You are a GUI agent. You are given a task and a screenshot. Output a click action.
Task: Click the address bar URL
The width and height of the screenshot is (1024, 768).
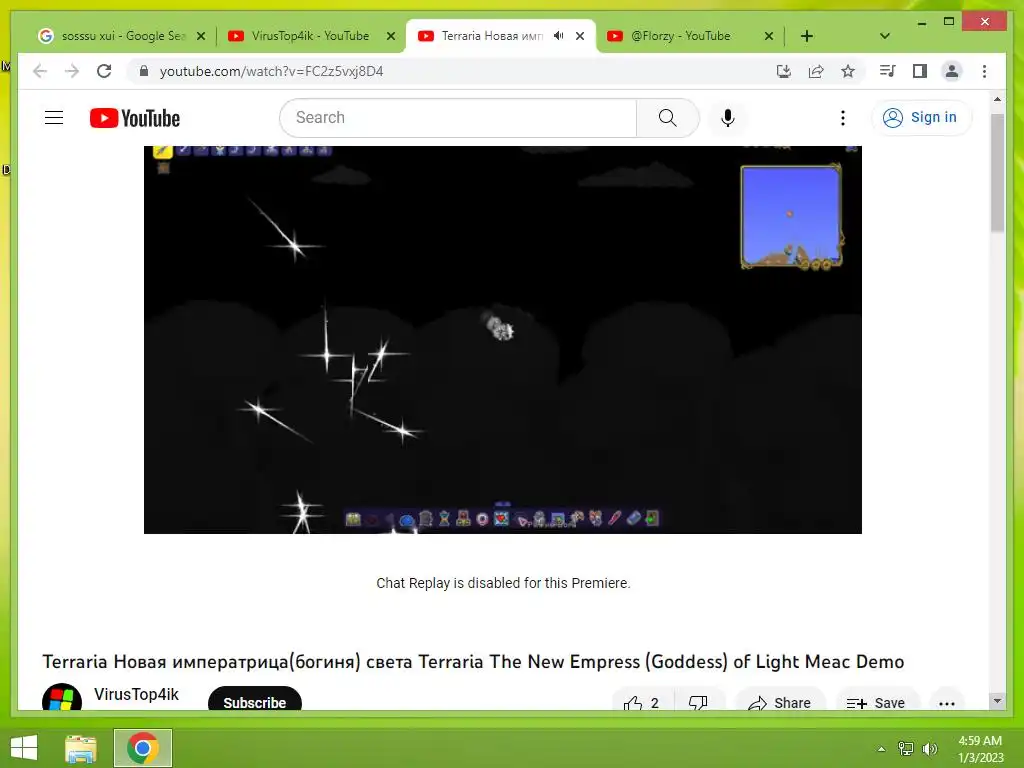tap(272, 71)
